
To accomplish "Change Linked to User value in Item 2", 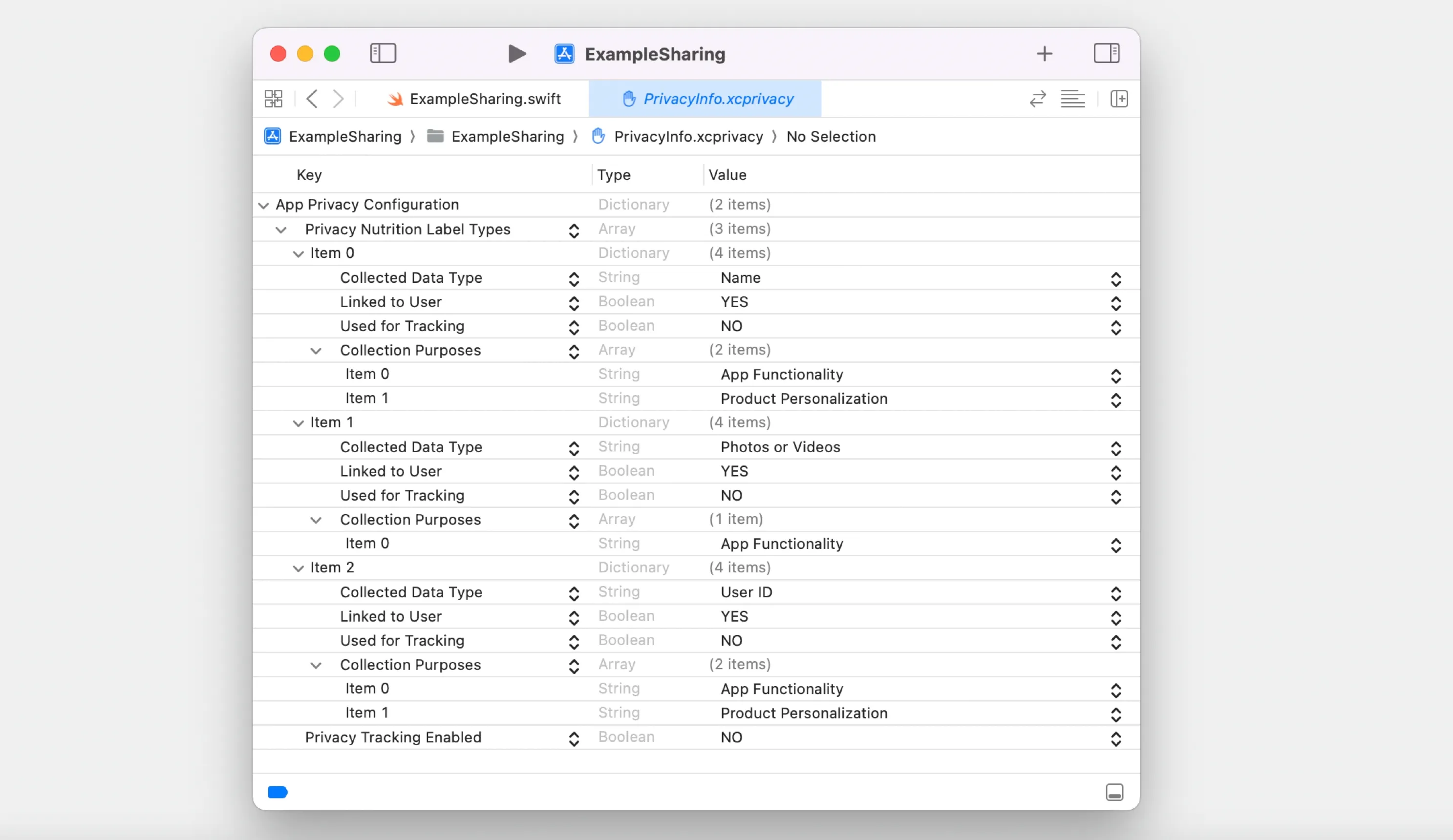I will click(1116, 618).
